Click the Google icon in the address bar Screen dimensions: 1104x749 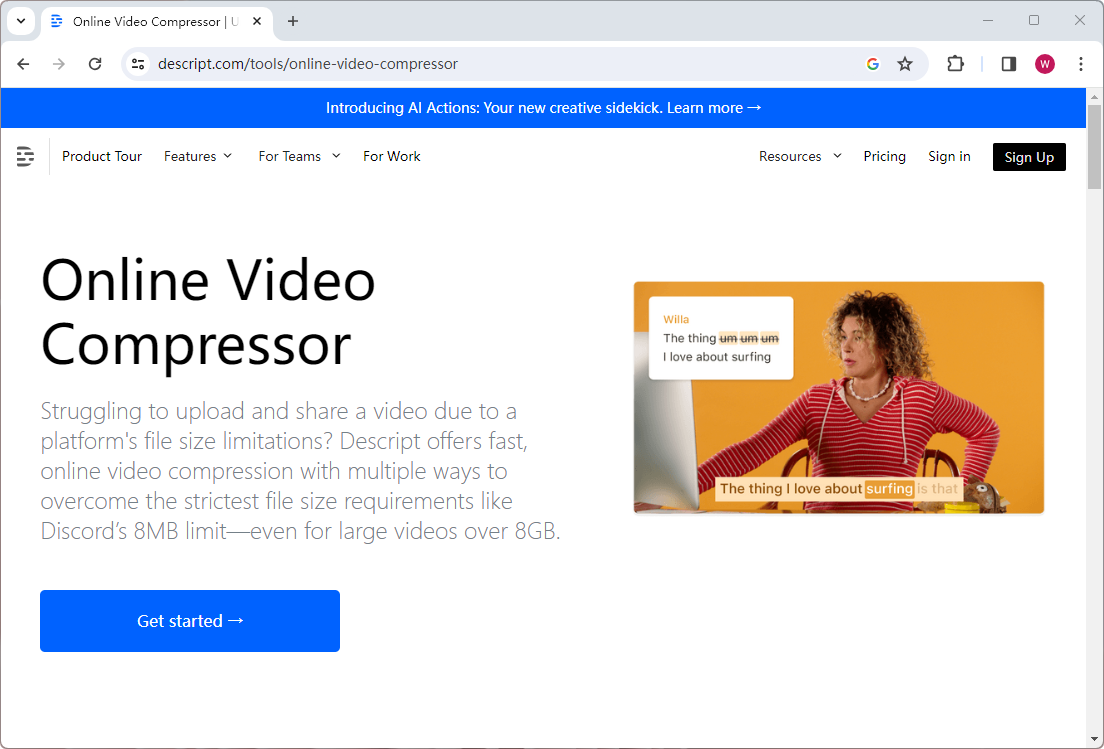873,64
